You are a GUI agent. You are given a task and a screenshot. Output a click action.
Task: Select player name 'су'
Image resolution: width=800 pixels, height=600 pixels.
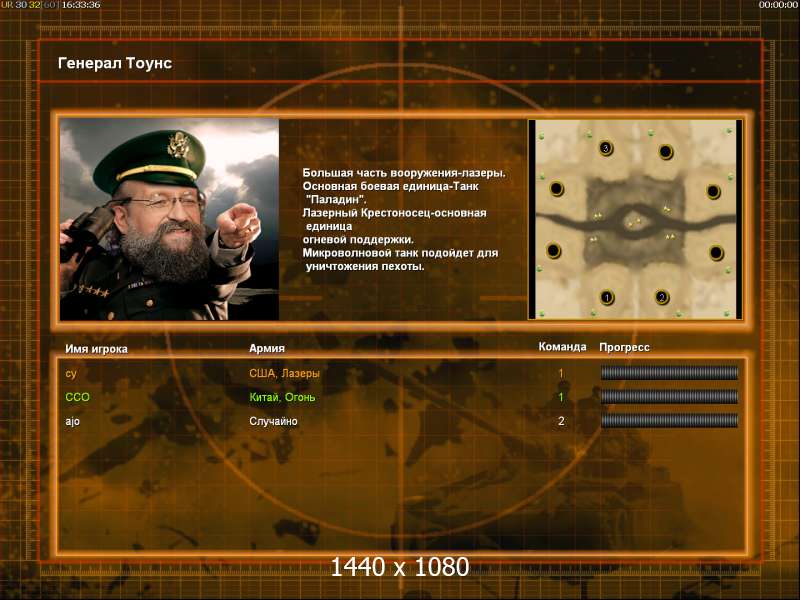[x=71, y=373]
